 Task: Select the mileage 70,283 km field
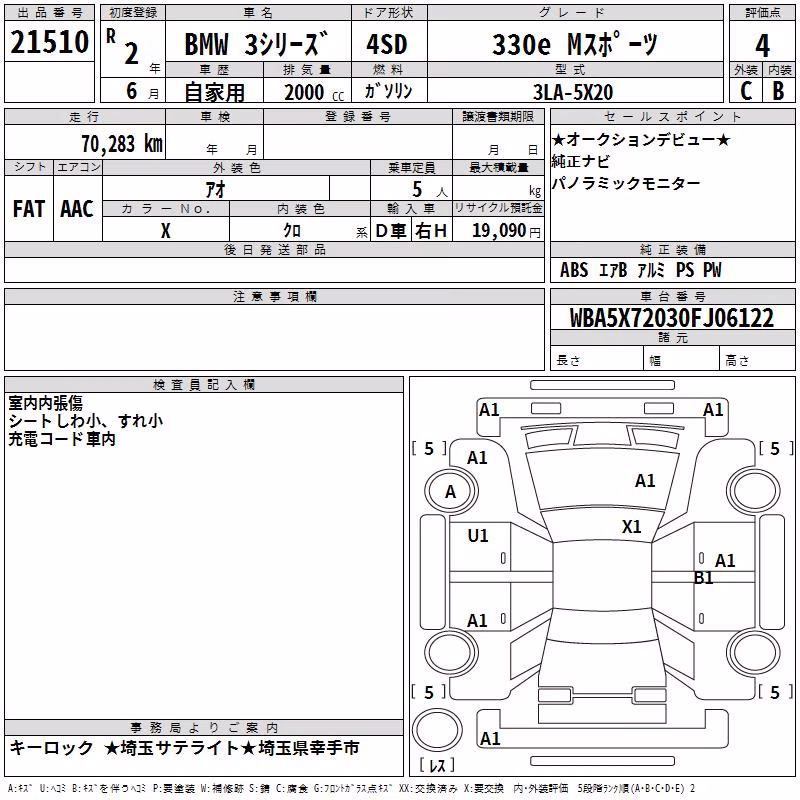click(85, 143)
